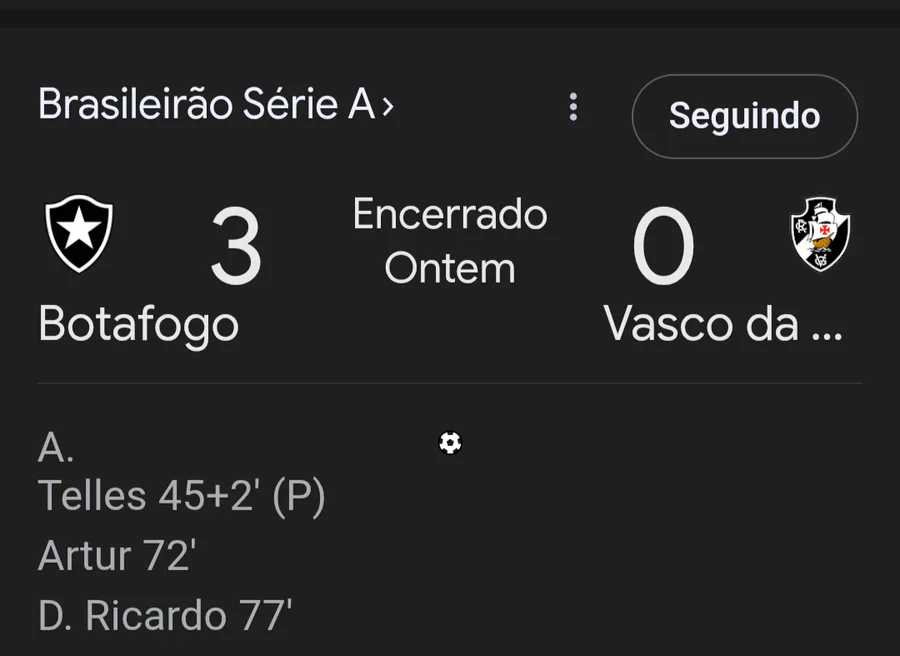Click the Encerrado match status text
The height and width of the screenshot is (656, 900).
(450, 214)
